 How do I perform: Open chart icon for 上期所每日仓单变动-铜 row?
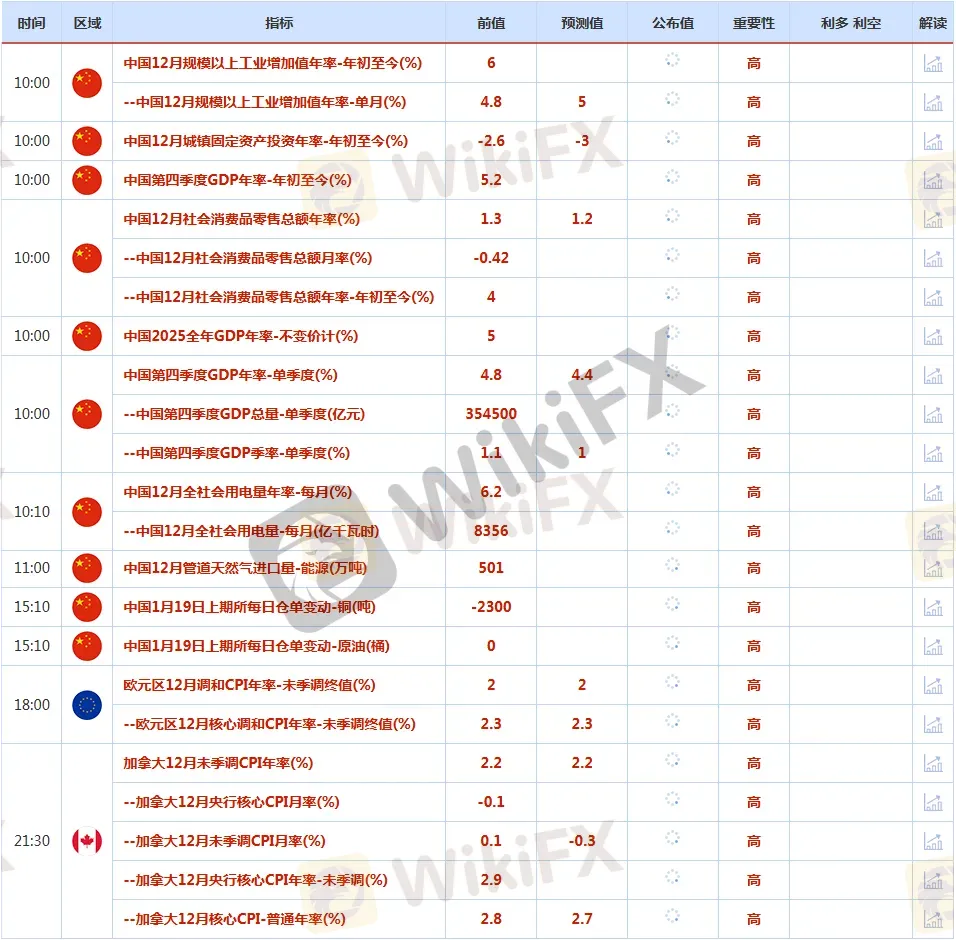[933, 607]
